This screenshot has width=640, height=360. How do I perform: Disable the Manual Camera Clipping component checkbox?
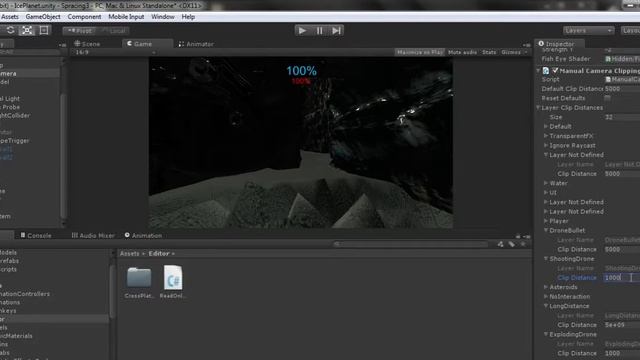[x=555, y=71]
